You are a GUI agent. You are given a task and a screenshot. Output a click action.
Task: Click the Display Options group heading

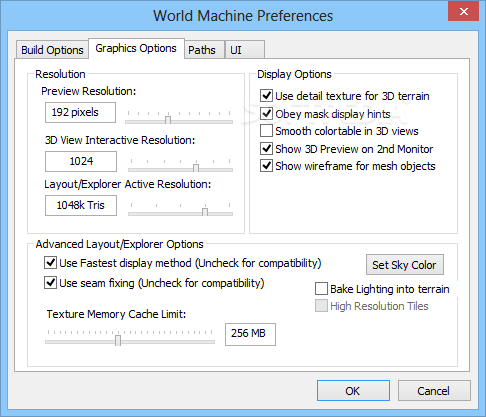[x=294, y=74]
